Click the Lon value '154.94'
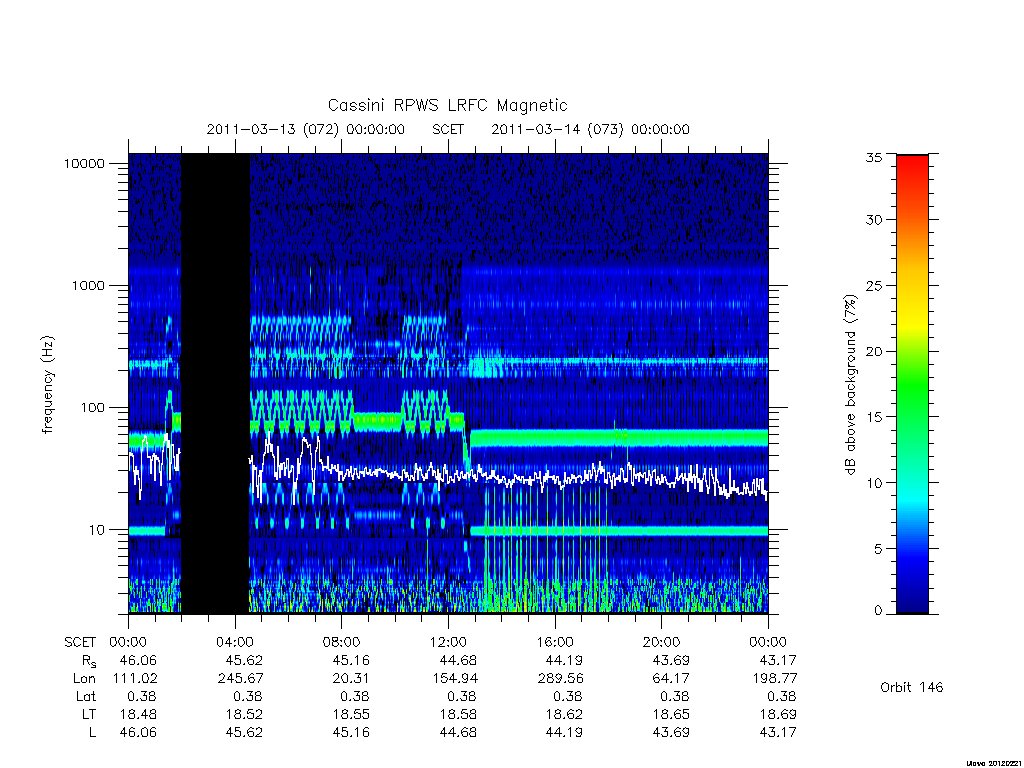Screen dimensions: 1024x768 click(455, 679)
